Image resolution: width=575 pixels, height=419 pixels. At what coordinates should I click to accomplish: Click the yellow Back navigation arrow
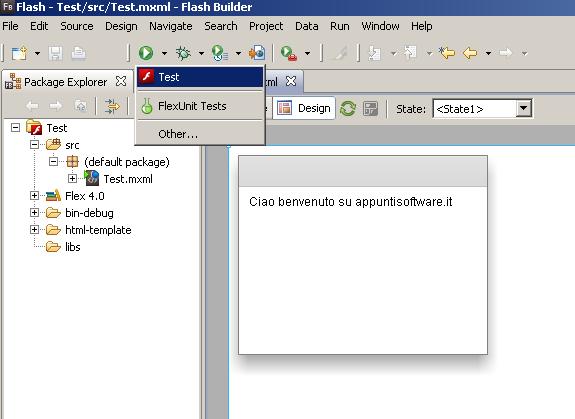pos(470,54)
